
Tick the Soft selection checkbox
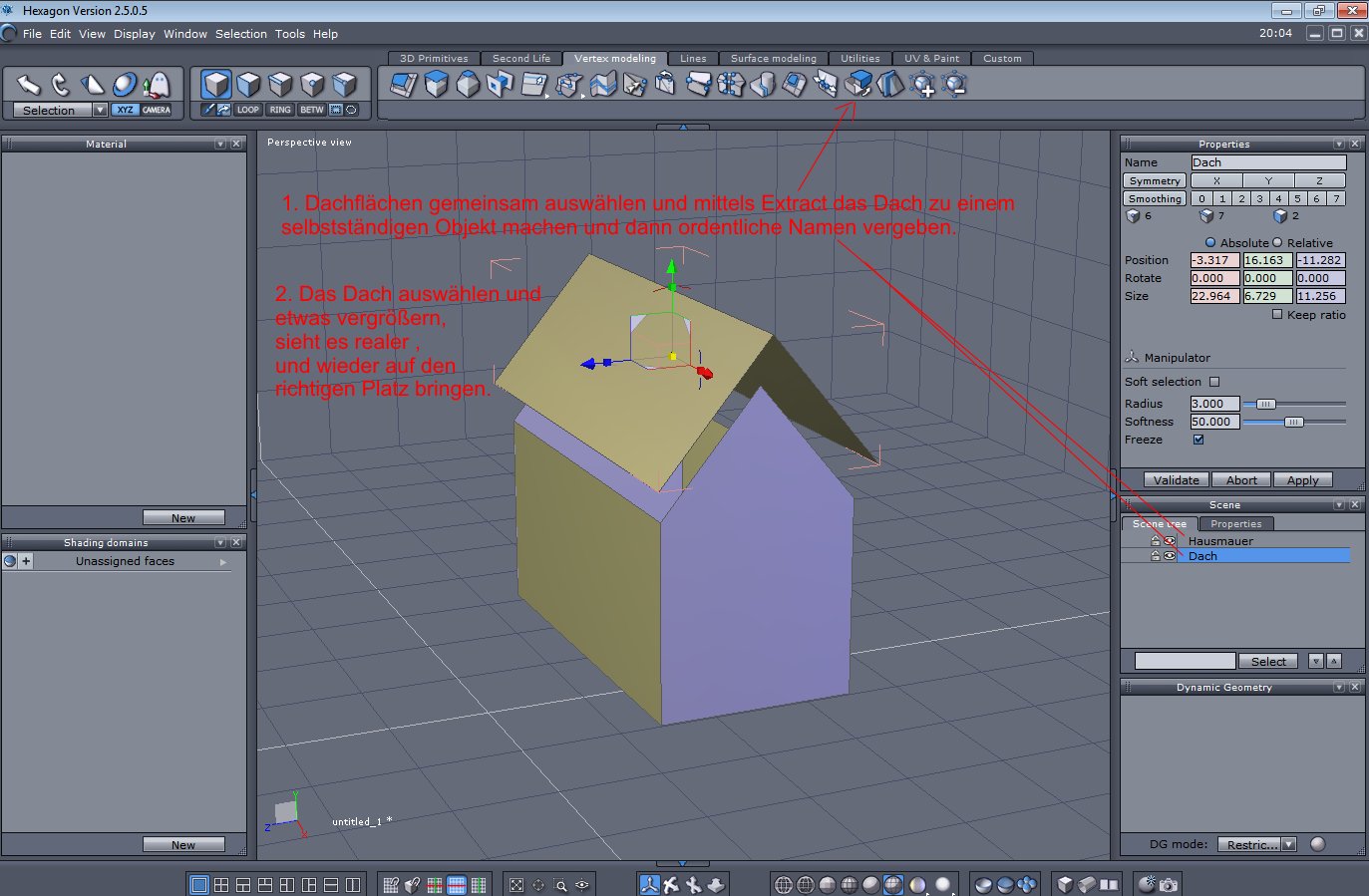point(1214,382)
